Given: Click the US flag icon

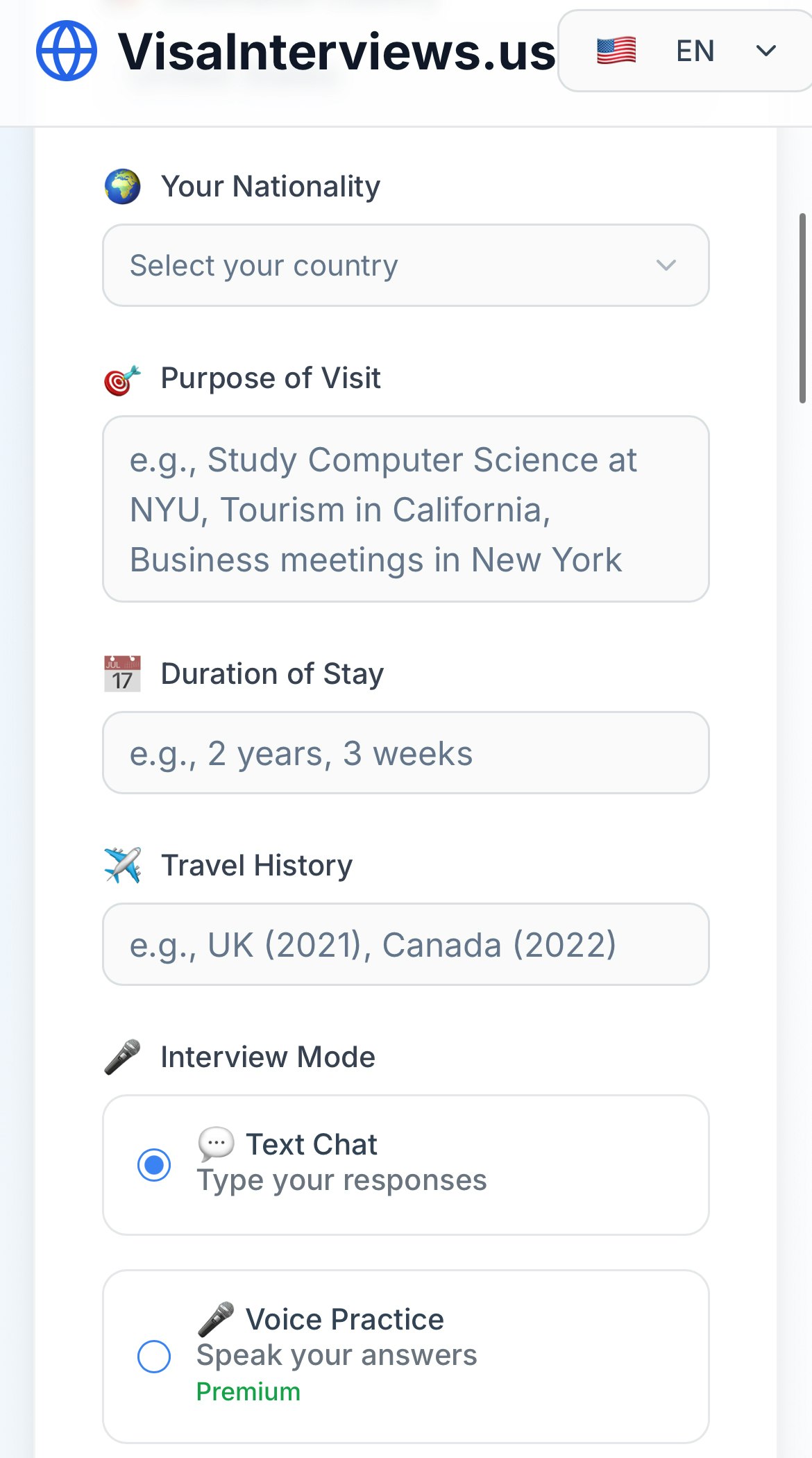Looking at the screenshot, I should tap(616, 51).
